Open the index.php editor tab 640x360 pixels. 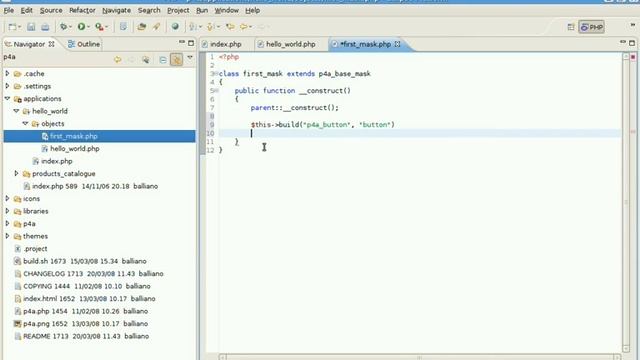point(222,44)
